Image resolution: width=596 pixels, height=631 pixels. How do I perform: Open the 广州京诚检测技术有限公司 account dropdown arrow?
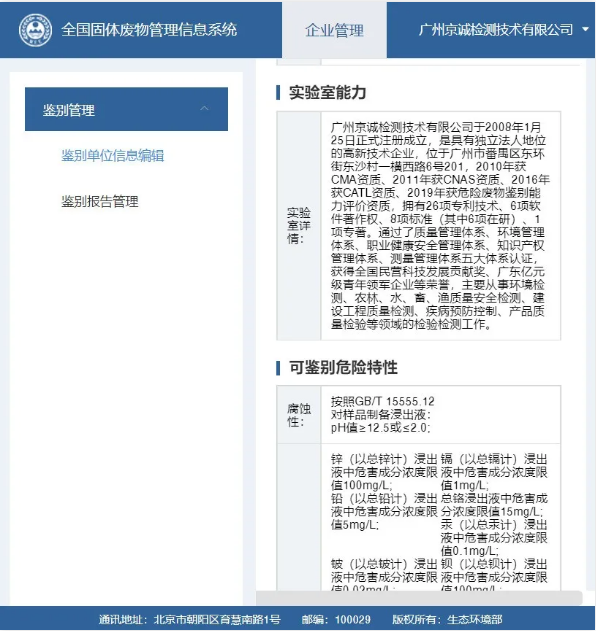coord(586,29)
